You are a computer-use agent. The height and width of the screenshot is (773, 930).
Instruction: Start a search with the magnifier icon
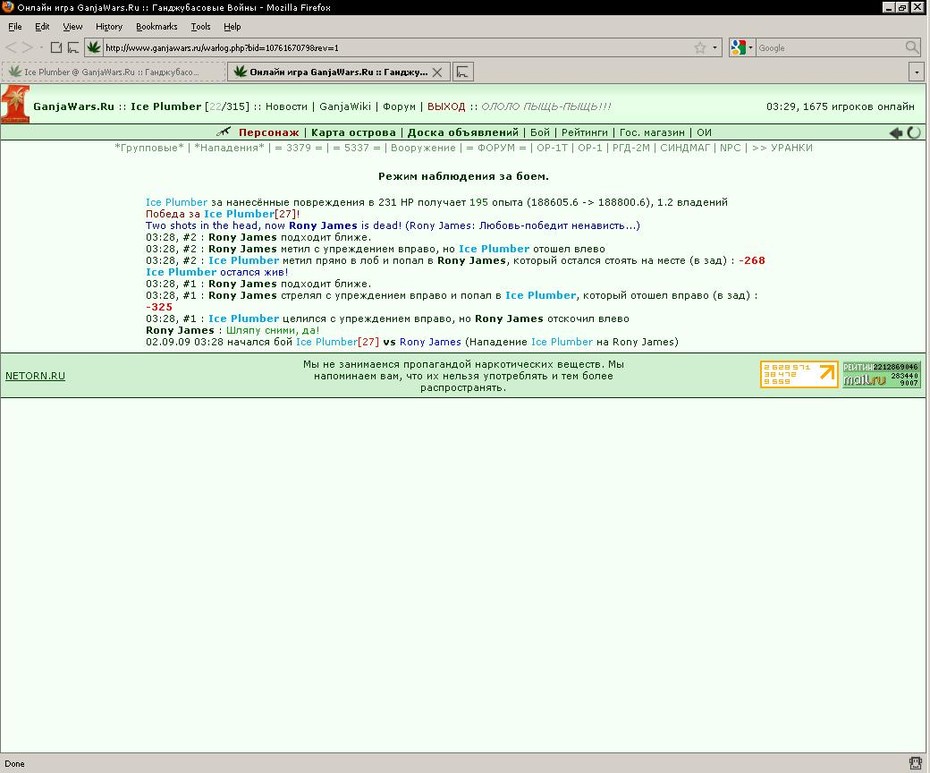click(912, 47)
